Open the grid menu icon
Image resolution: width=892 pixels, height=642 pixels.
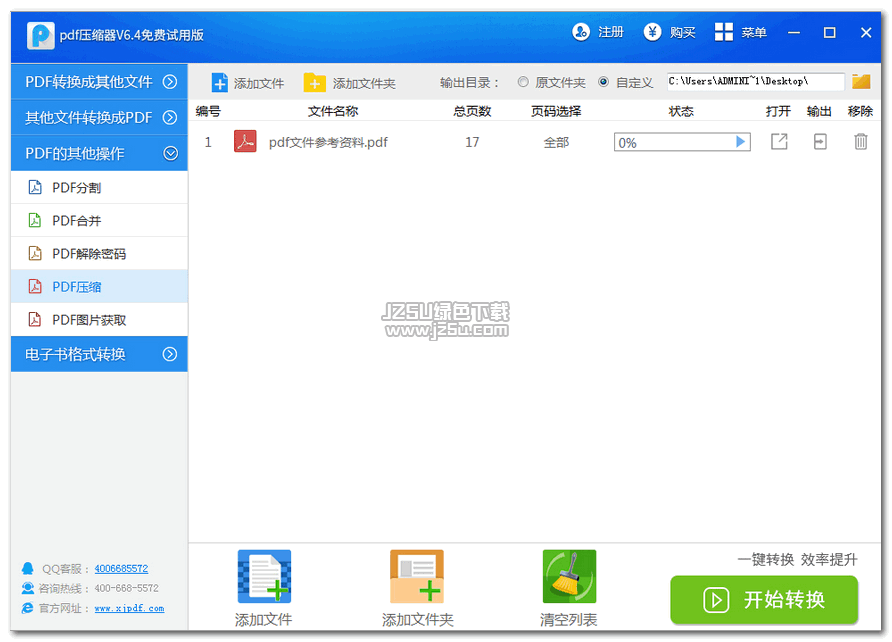(x=724, y=32)
